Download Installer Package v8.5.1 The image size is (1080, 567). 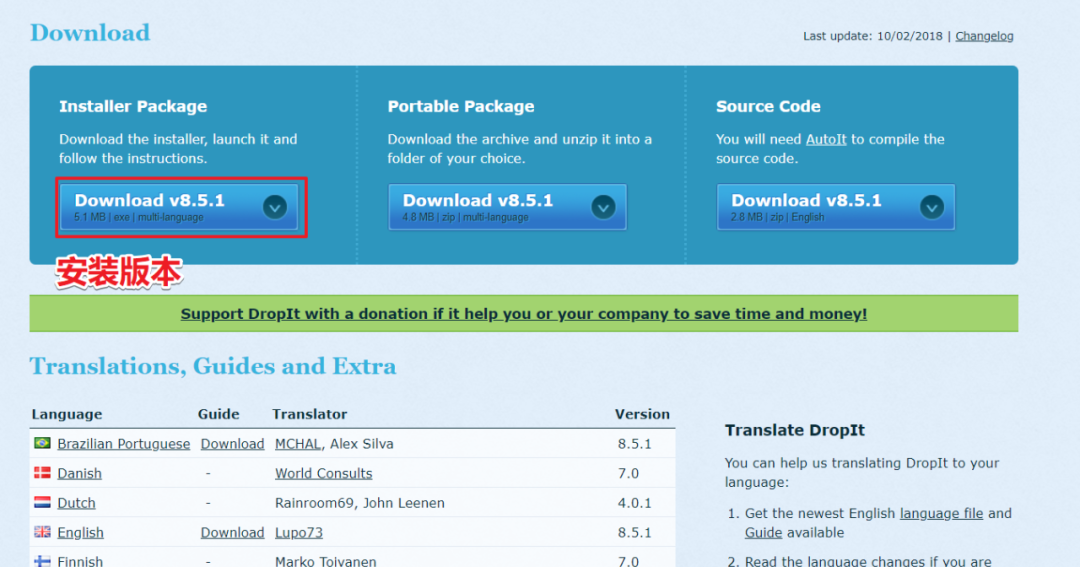tap(178, 207)
